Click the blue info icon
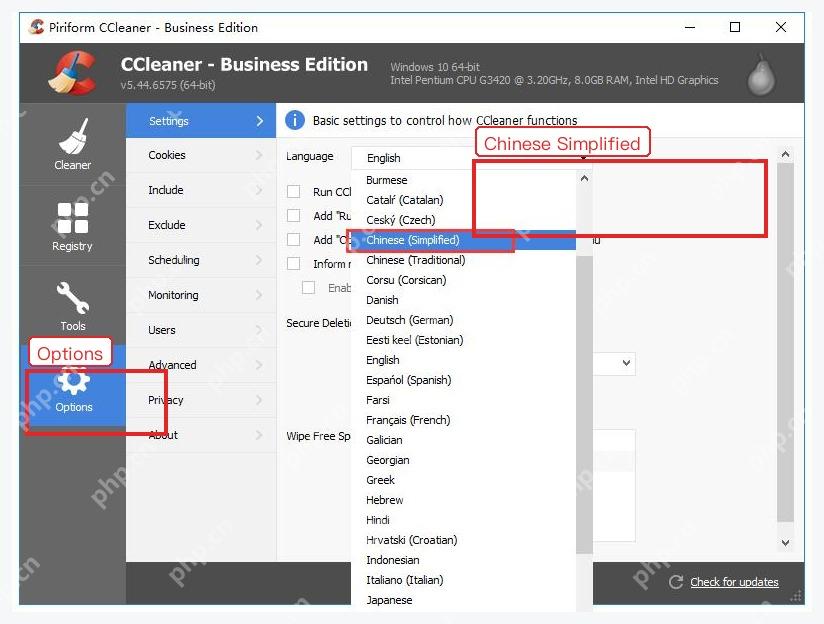The image size is (824, 624). [x=295, y=120]
